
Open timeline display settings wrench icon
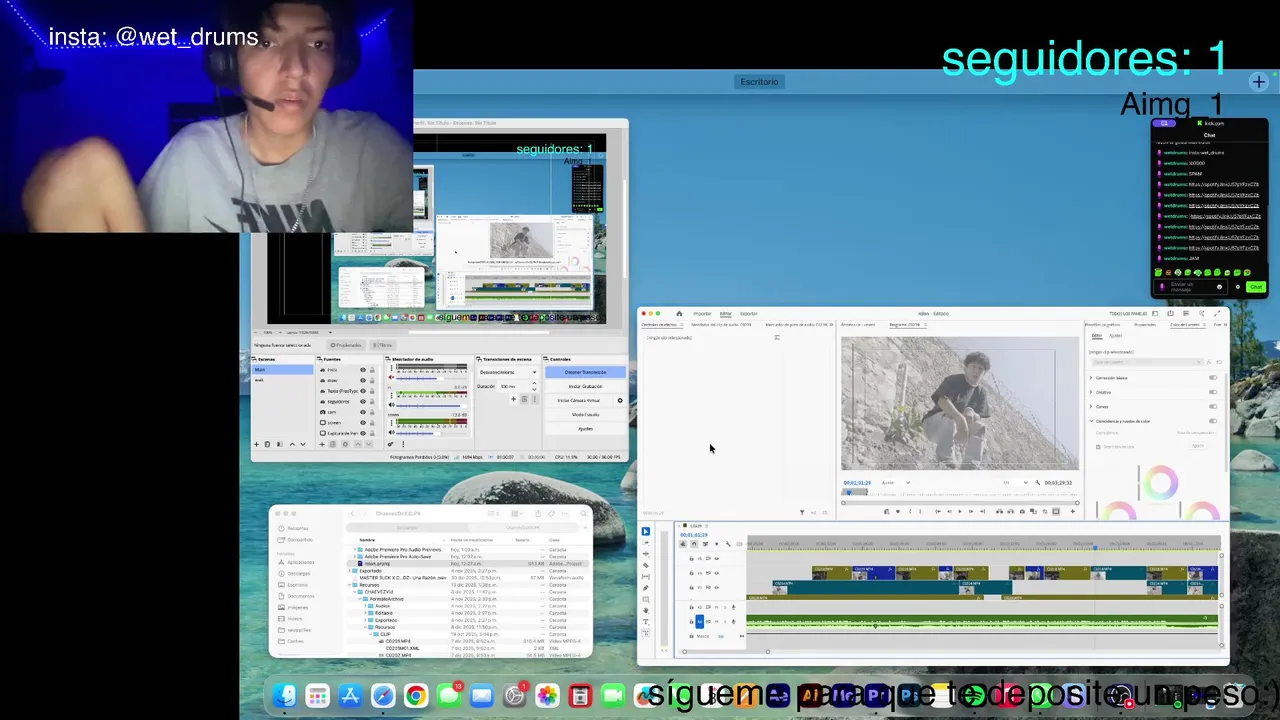728,544
